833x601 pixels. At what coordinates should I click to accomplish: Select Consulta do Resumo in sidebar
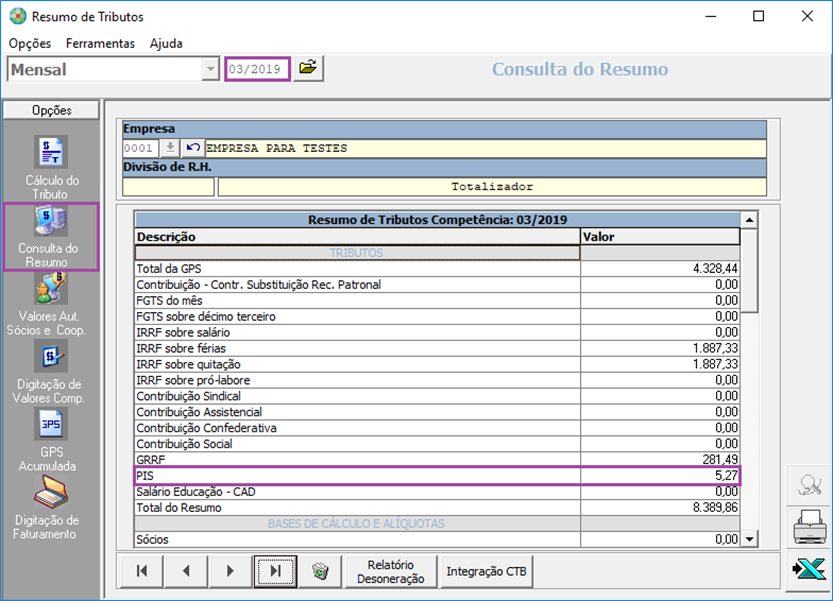coord(51,235)
